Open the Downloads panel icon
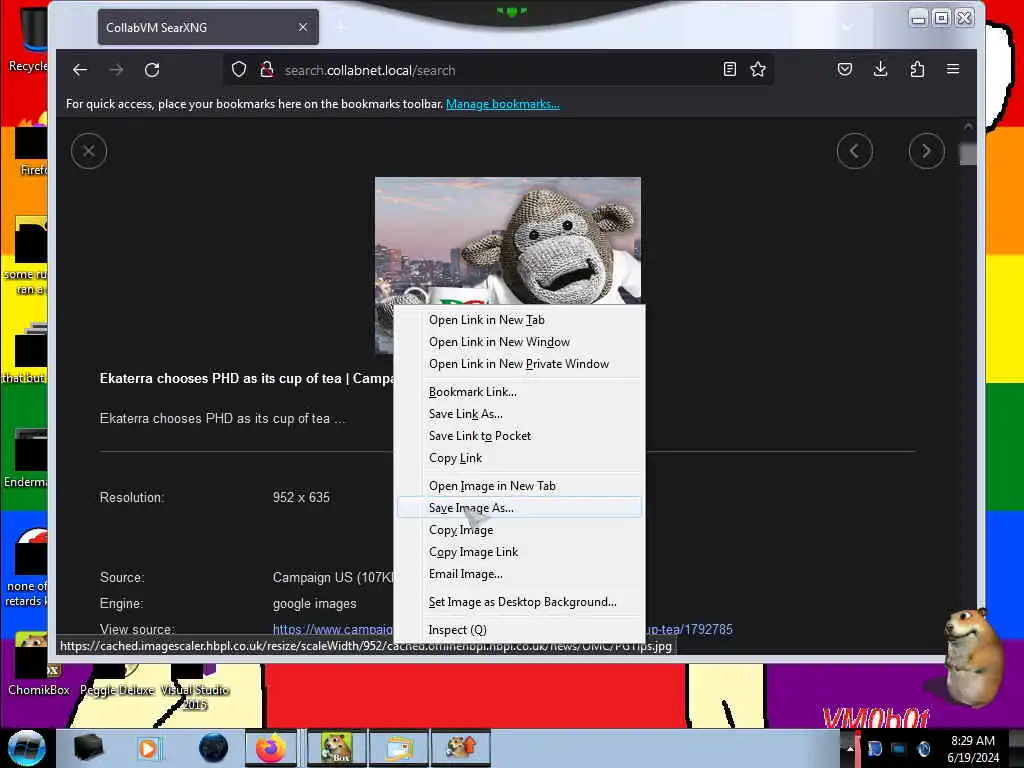The image size is (1024, 768). 880,69
